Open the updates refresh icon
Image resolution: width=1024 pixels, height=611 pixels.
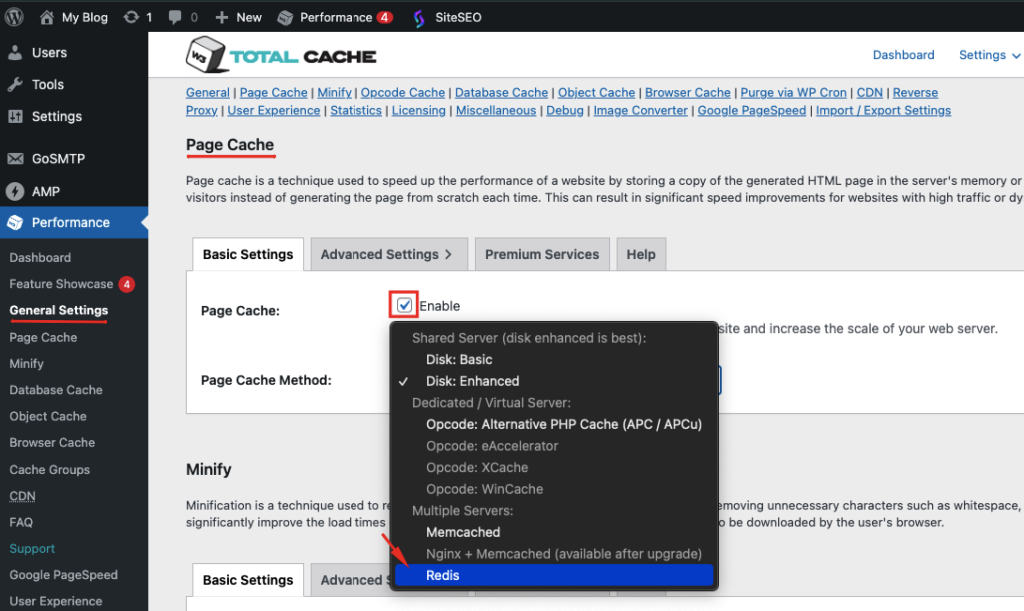pos(131,17)
